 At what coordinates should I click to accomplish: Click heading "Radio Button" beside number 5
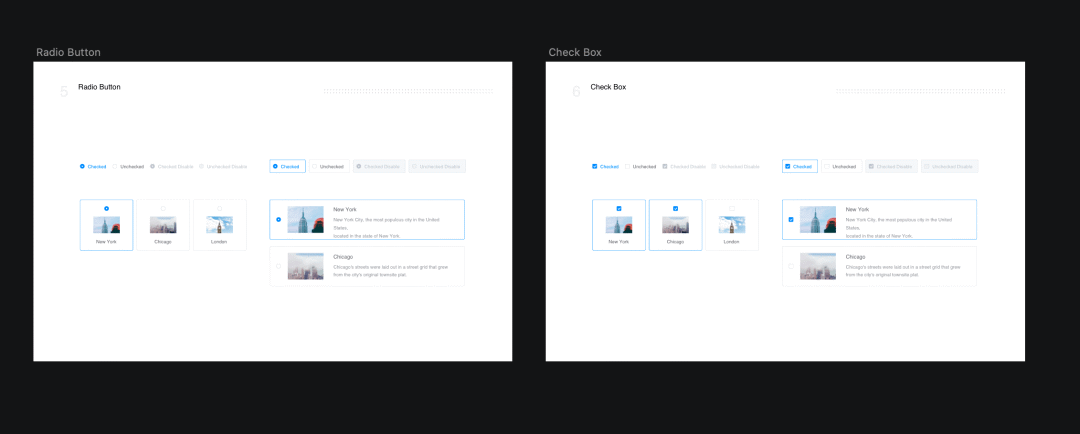click(99, 87)
